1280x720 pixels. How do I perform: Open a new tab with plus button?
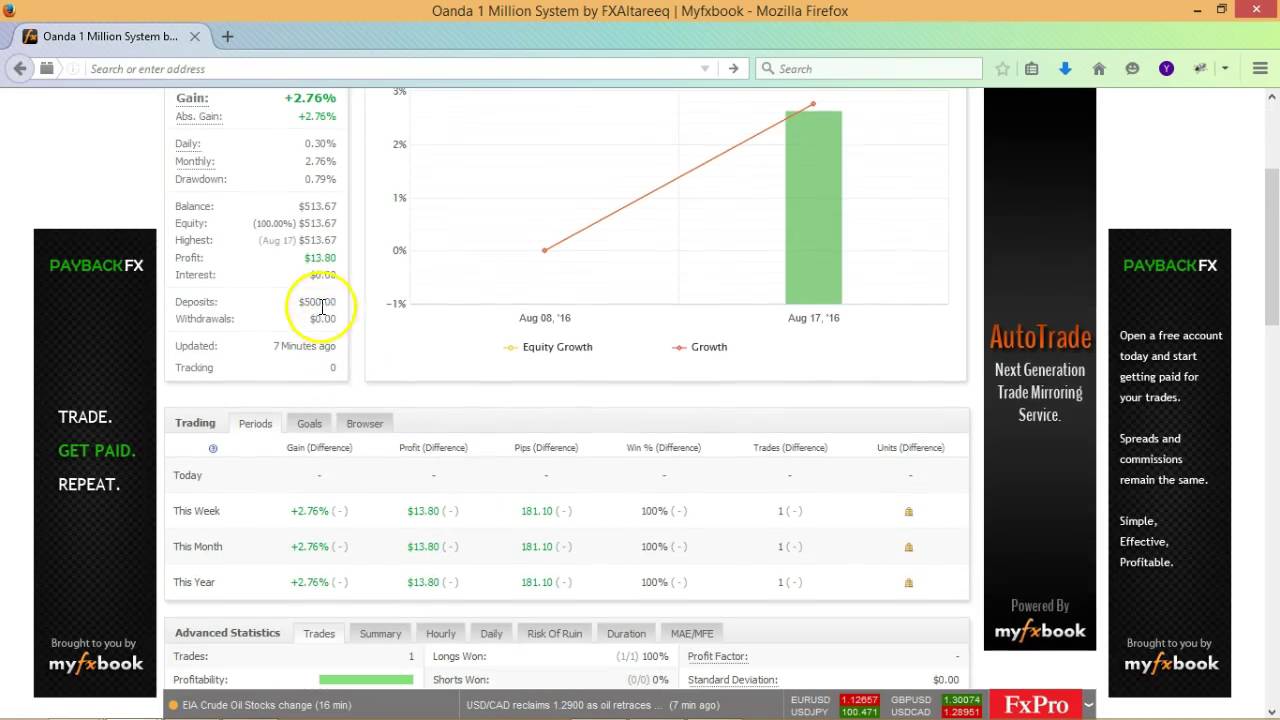227,36
